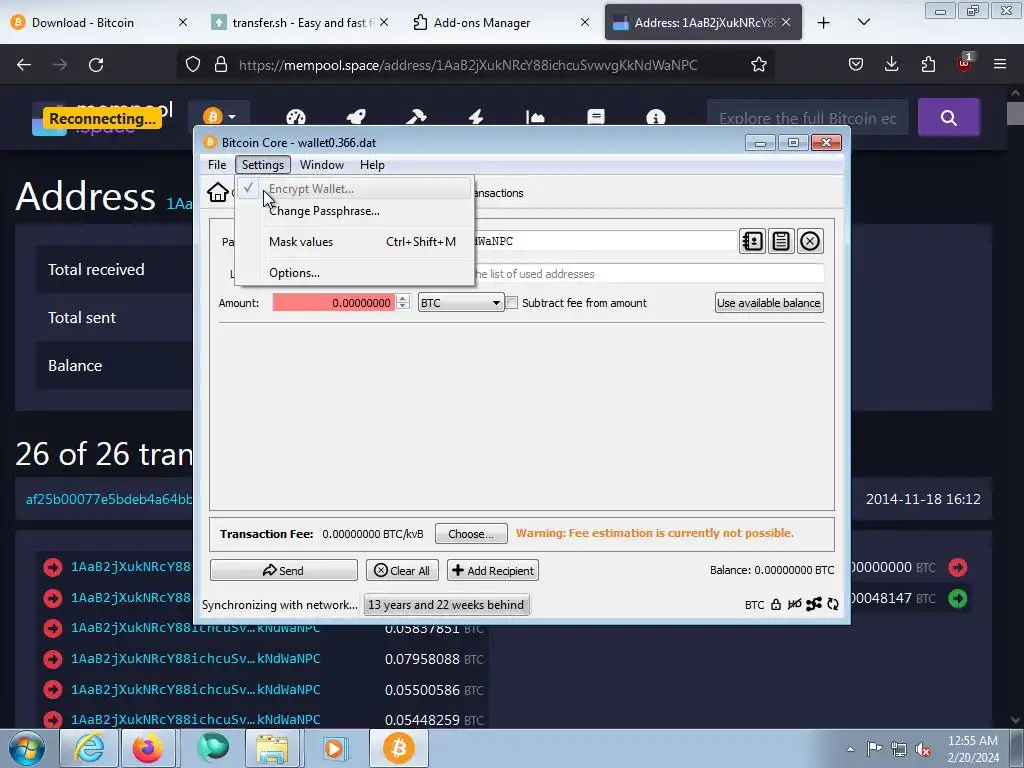1024x768 pixels.
Task: Click the Send button
Action: tap(283, 570)
